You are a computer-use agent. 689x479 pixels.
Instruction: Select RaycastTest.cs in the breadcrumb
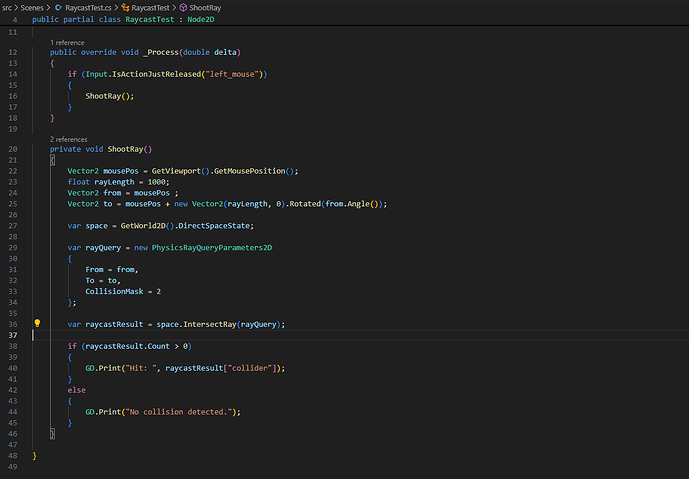(x=88, y=7)
